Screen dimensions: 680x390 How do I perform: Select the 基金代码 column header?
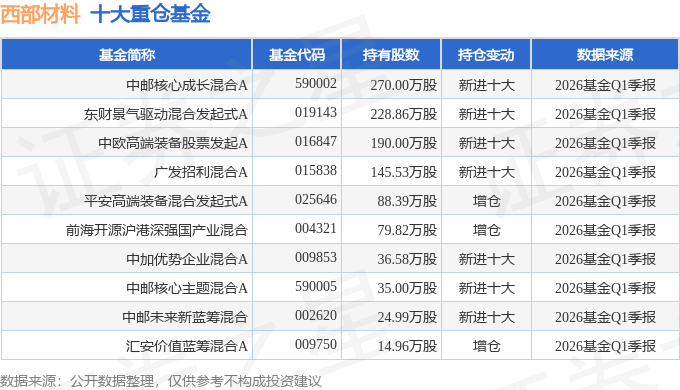click(x=297, y=55)
